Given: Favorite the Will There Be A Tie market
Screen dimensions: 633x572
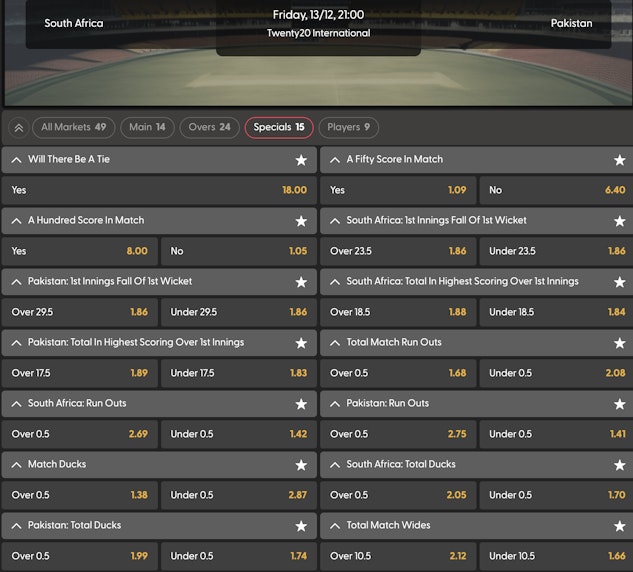Looking at the screenshot, I should click(x=301, y=160).
